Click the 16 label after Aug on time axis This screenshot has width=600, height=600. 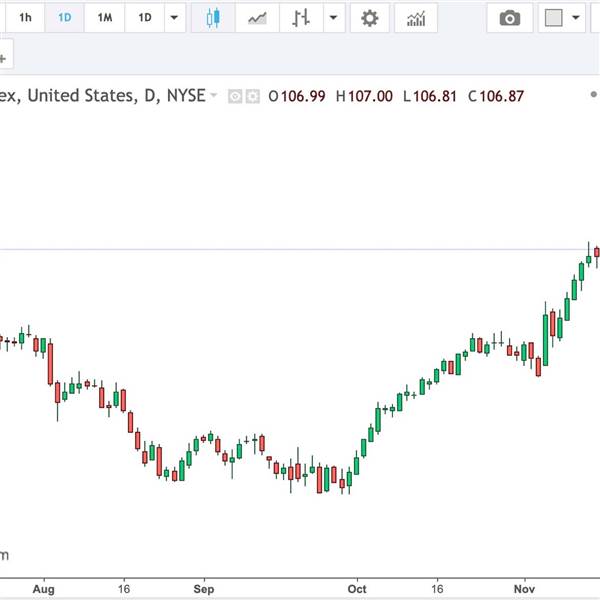[124, 589]
